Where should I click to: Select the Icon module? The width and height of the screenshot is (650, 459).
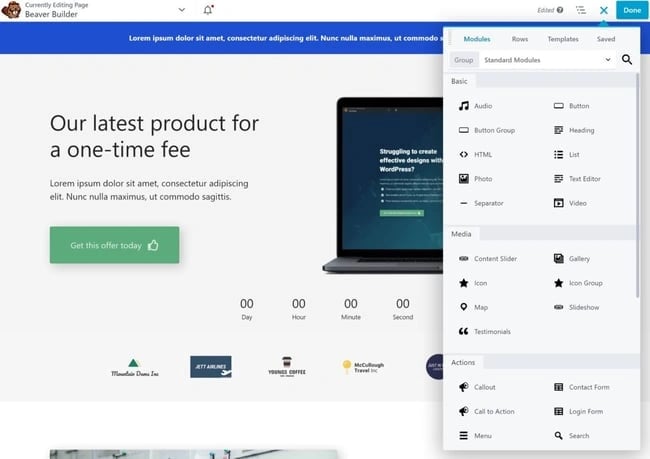pos(473,283)
